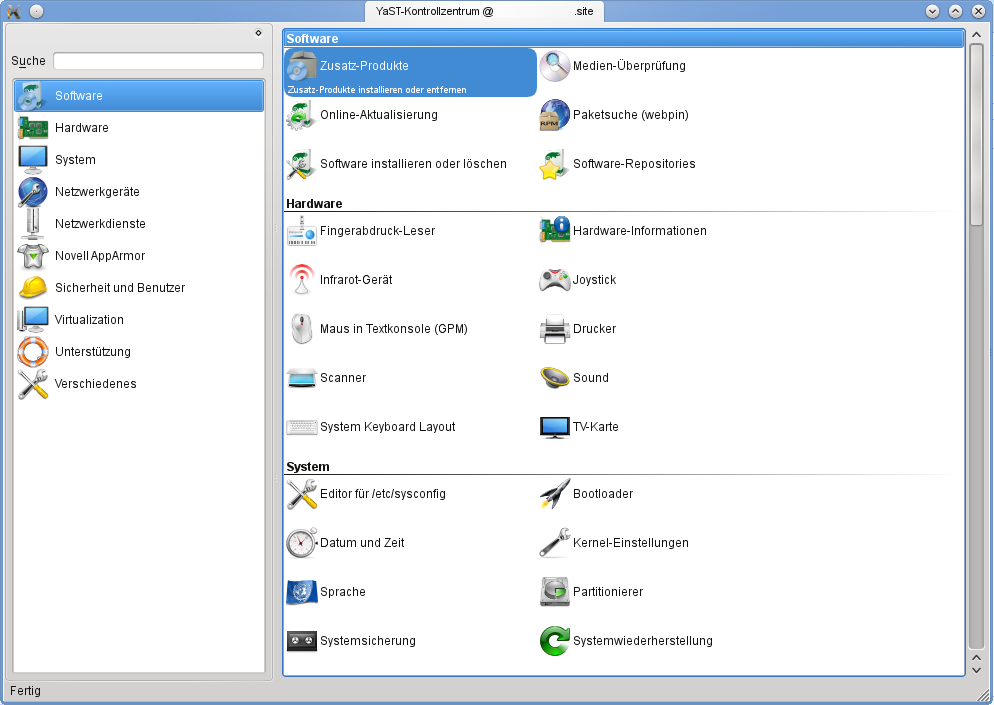Select Sicherheit und Benutzer category
The image size is (994, 705).
139,288
